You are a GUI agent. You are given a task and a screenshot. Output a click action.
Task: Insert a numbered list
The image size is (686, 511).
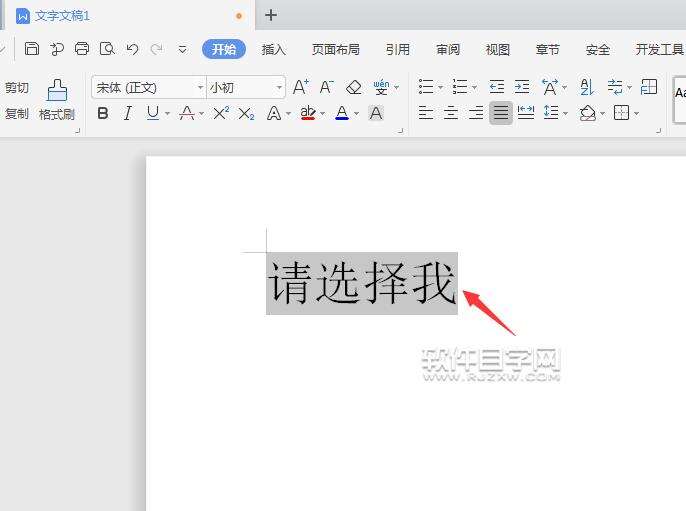click(460, 87)
